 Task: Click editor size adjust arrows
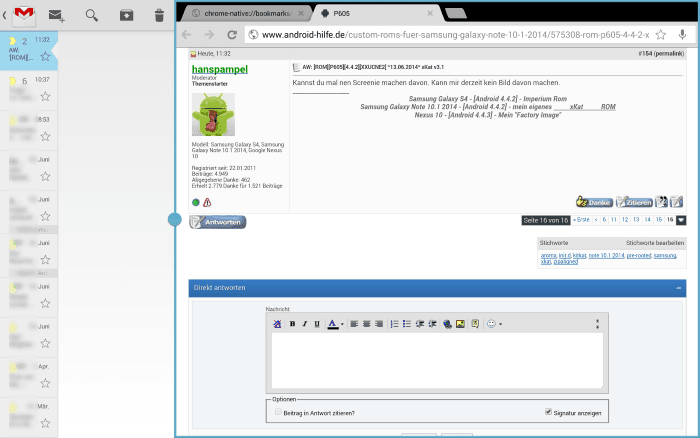(x=597, y=324)
